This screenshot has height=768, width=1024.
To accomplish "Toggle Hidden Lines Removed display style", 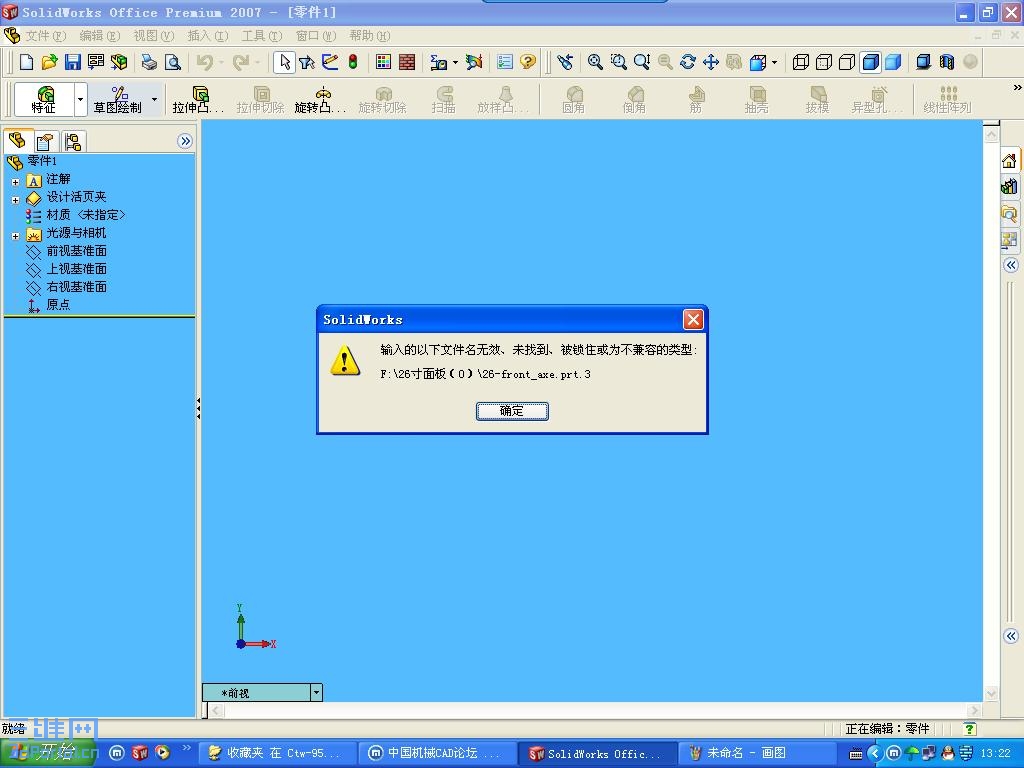I will click(847, 62).
